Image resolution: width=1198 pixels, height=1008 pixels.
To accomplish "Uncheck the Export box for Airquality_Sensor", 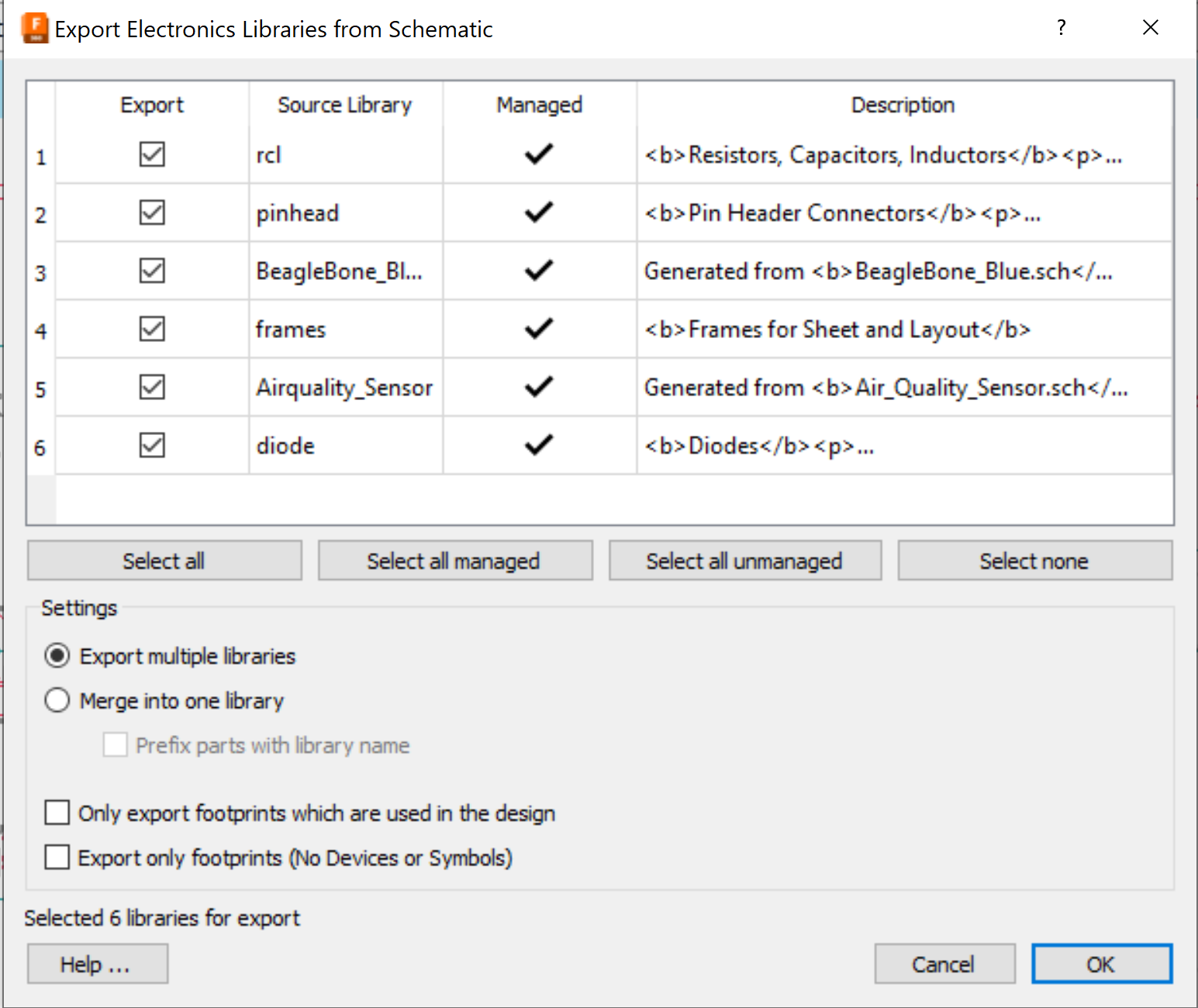I will point(151,387).
